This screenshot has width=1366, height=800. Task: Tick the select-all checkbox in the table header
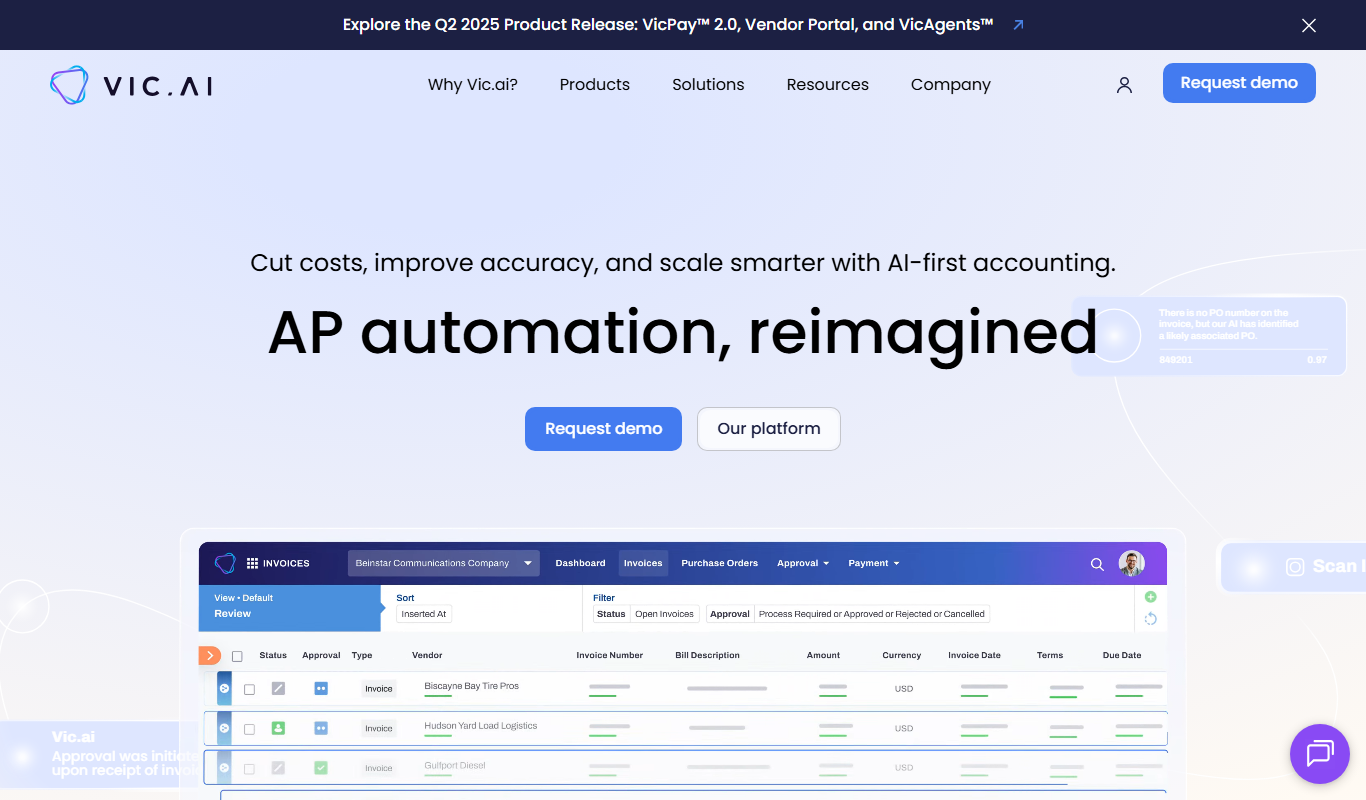click(237, 656)
